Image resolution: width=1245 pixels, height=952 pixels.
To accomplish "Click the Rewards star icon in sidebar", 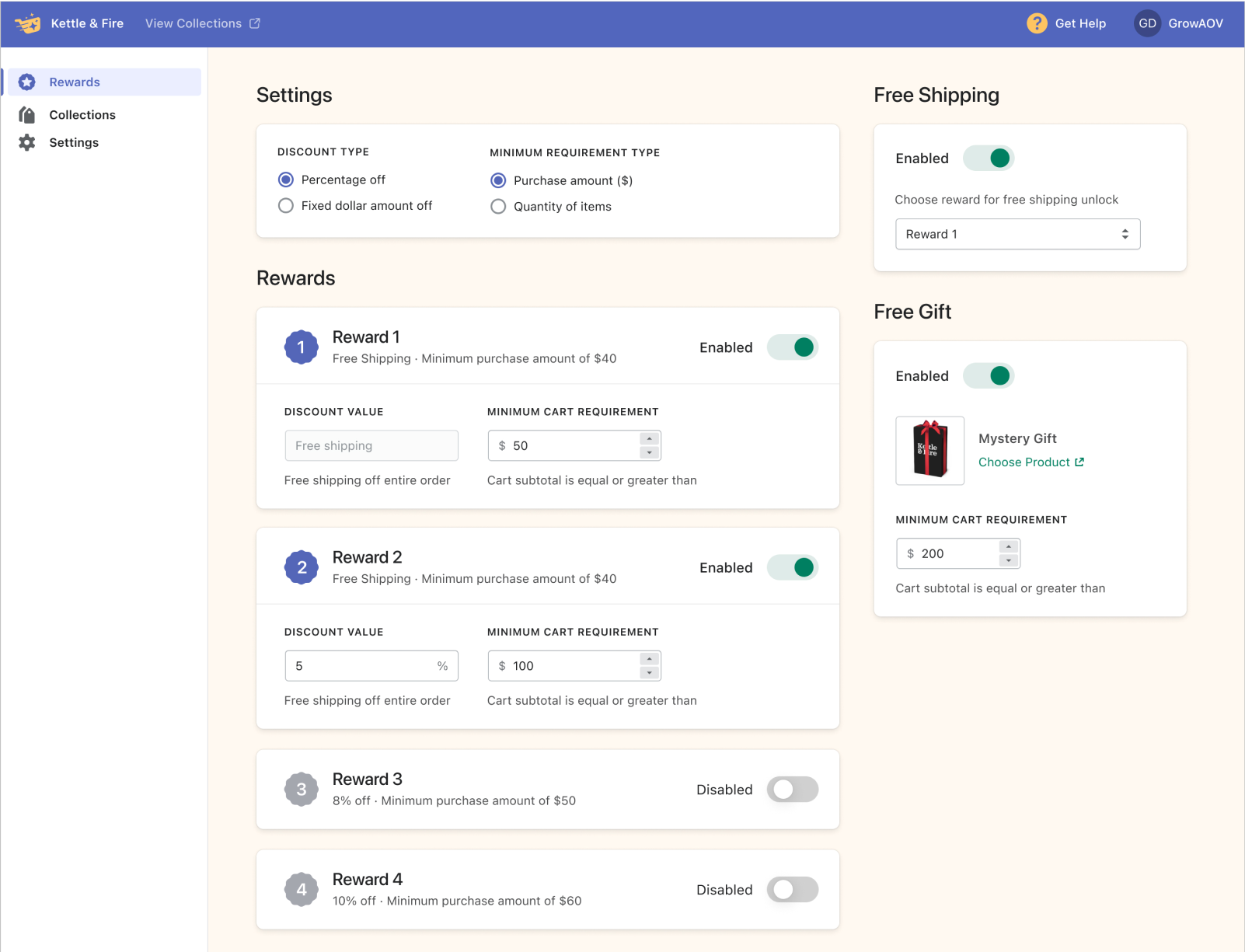I will (27, 82).
